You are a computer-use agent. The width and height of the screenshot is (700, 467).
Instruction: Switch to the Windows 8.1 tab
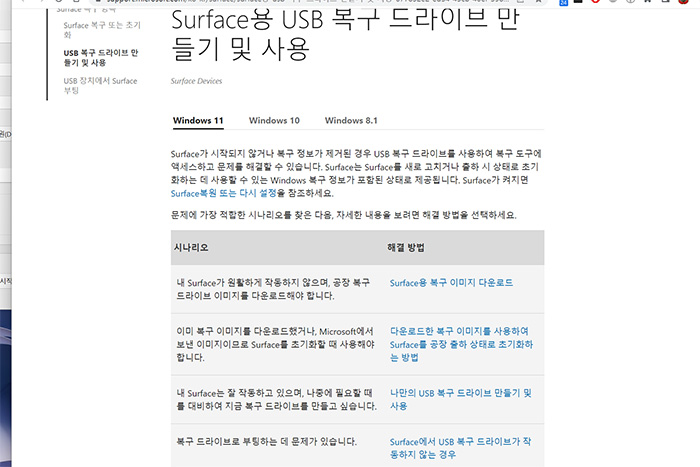click(351, 121)
